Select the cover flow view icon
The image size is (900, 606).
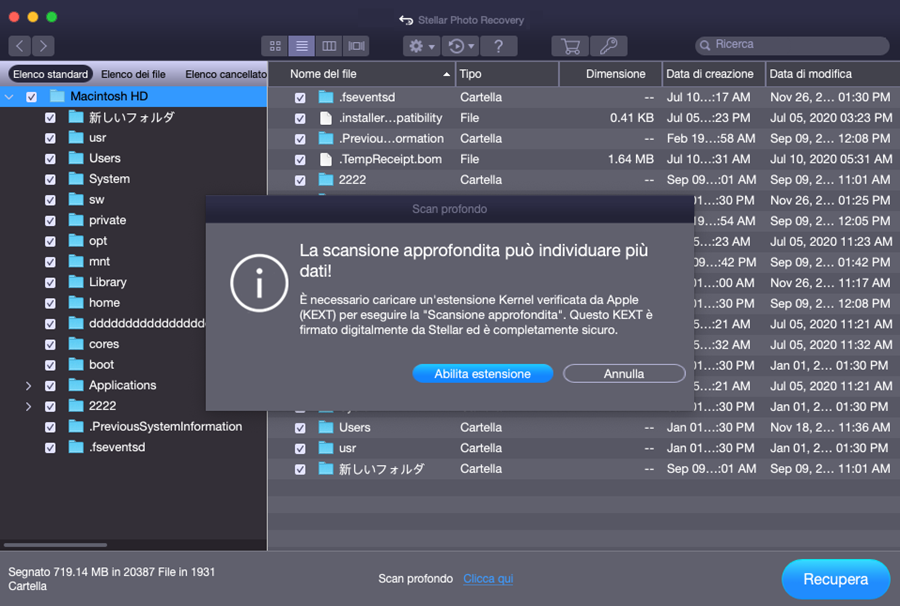pyautogui.click(x=356, y=46)
